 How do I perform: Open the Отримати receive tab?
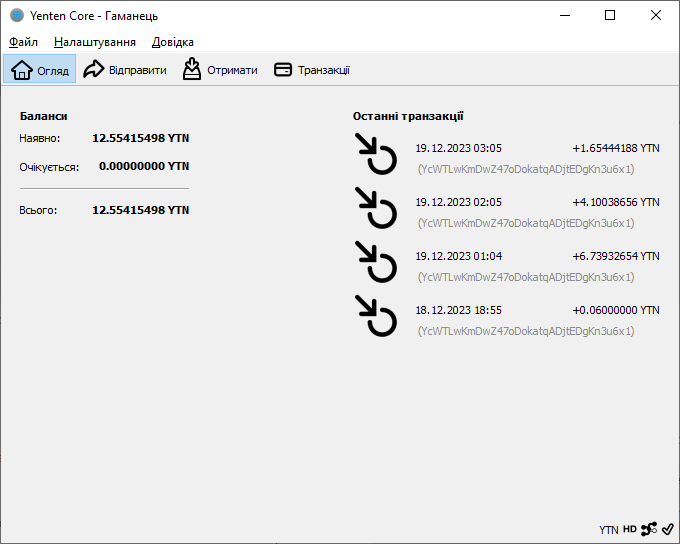(220, 70)
